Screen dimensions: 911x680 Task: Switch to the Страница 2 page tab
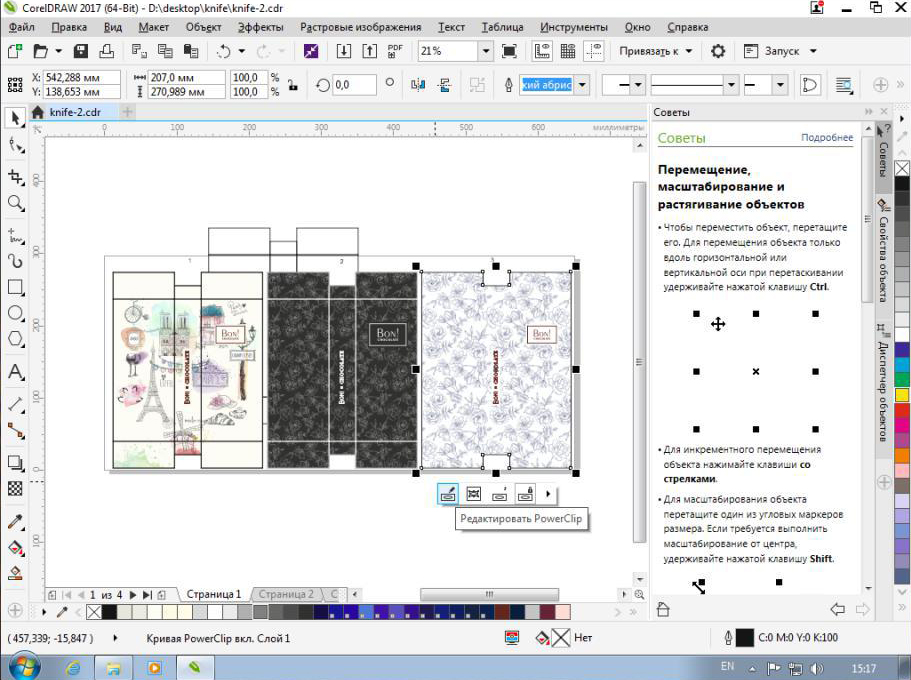(286, 594)
